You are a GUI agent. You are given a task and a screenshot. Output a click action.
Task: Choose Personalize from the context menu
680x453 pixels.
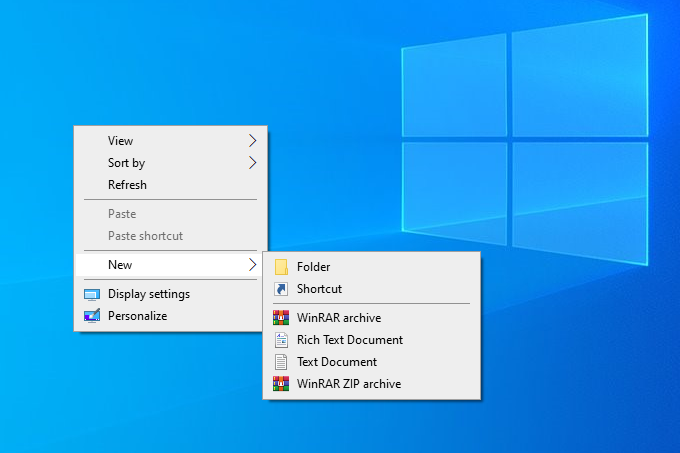click(x=170, y=316)
